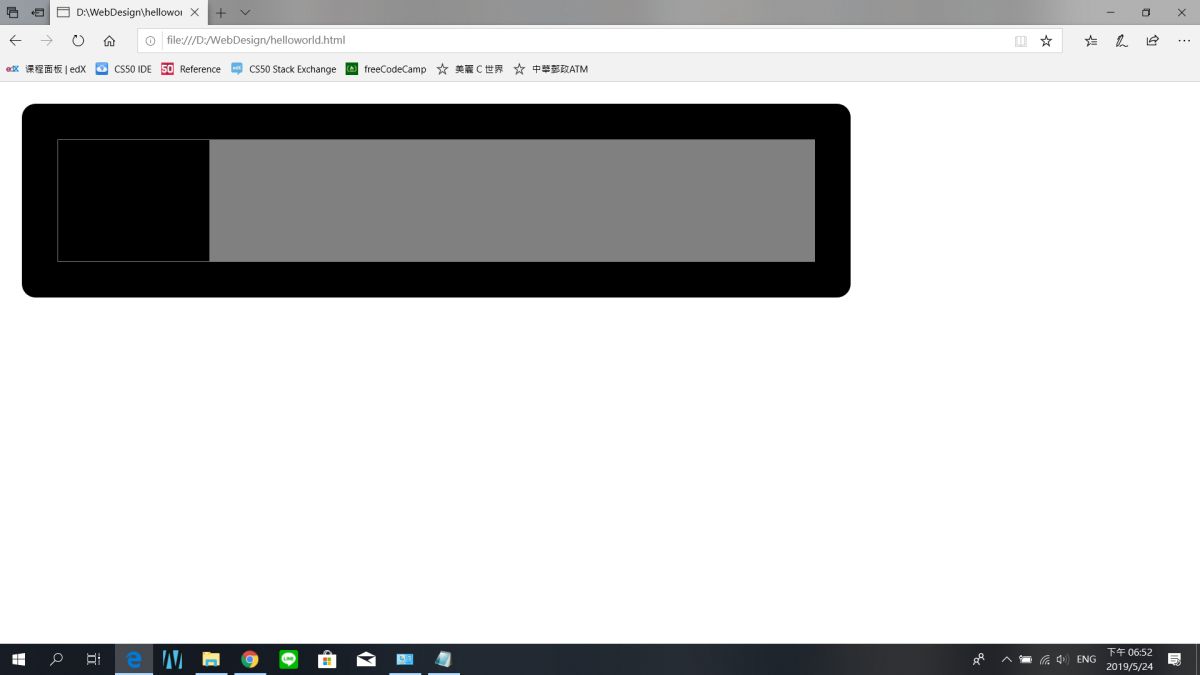Open the Windows Start menu
This screenshot has height=675, width=1200.
coord(18,659)
